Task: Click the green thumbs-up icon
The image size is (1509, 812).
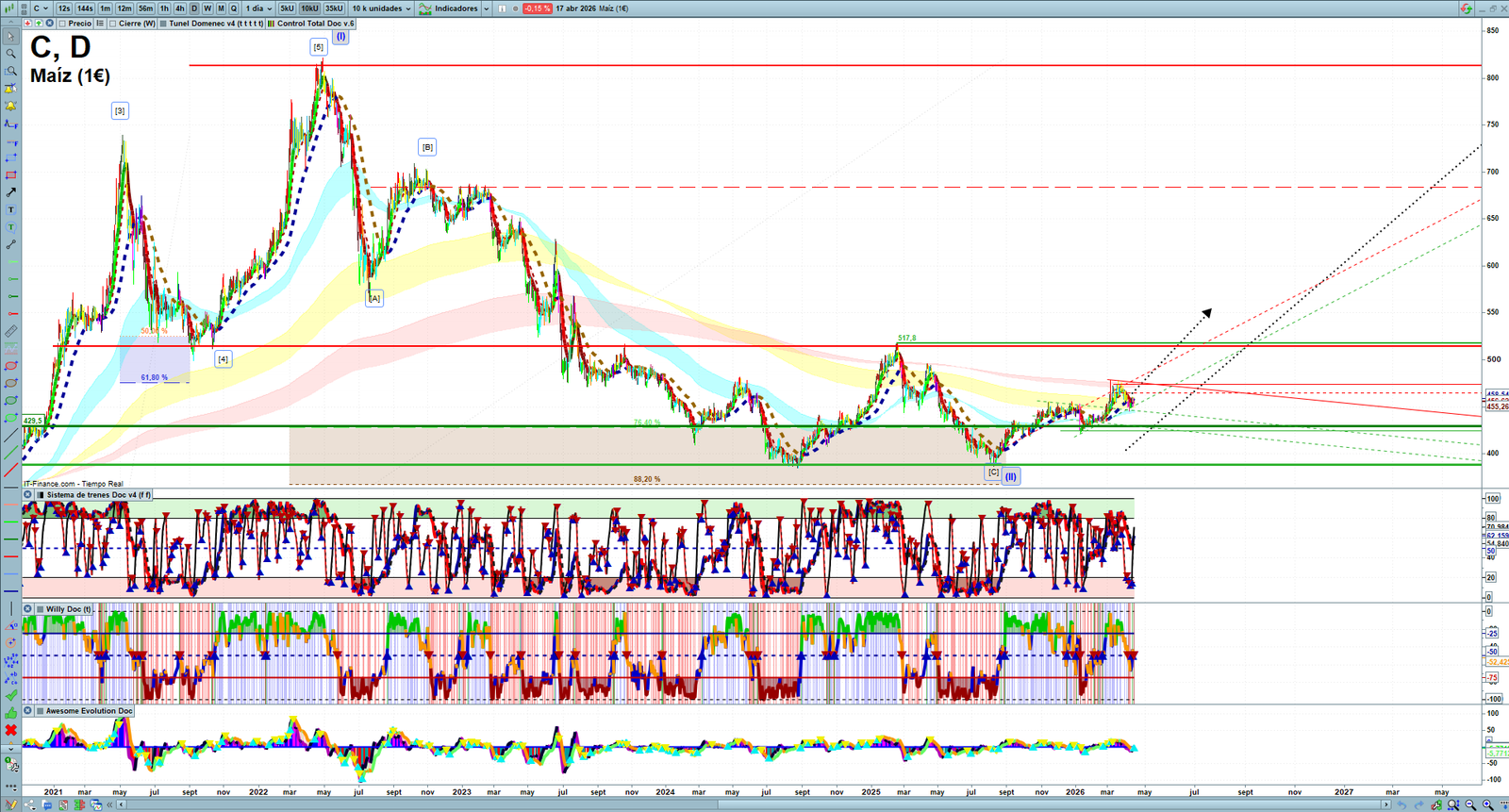Action: pos(10,713)
